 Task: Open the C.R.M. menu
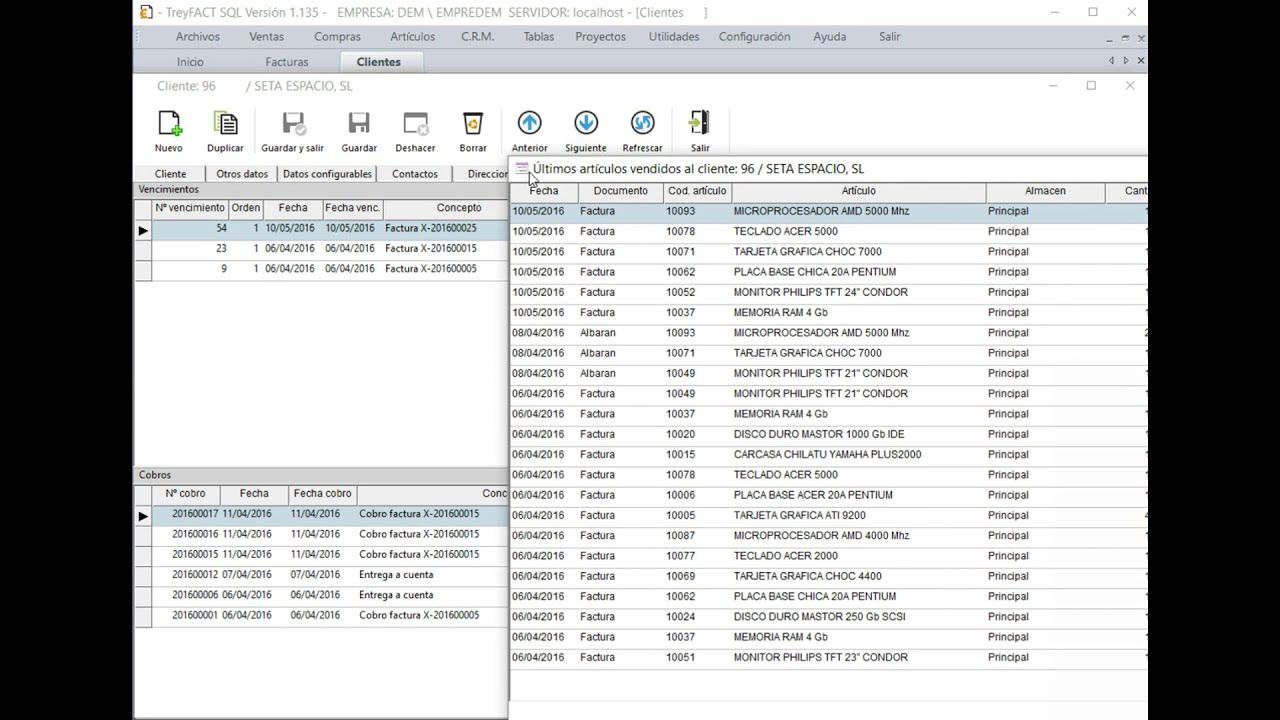[478, 37]
